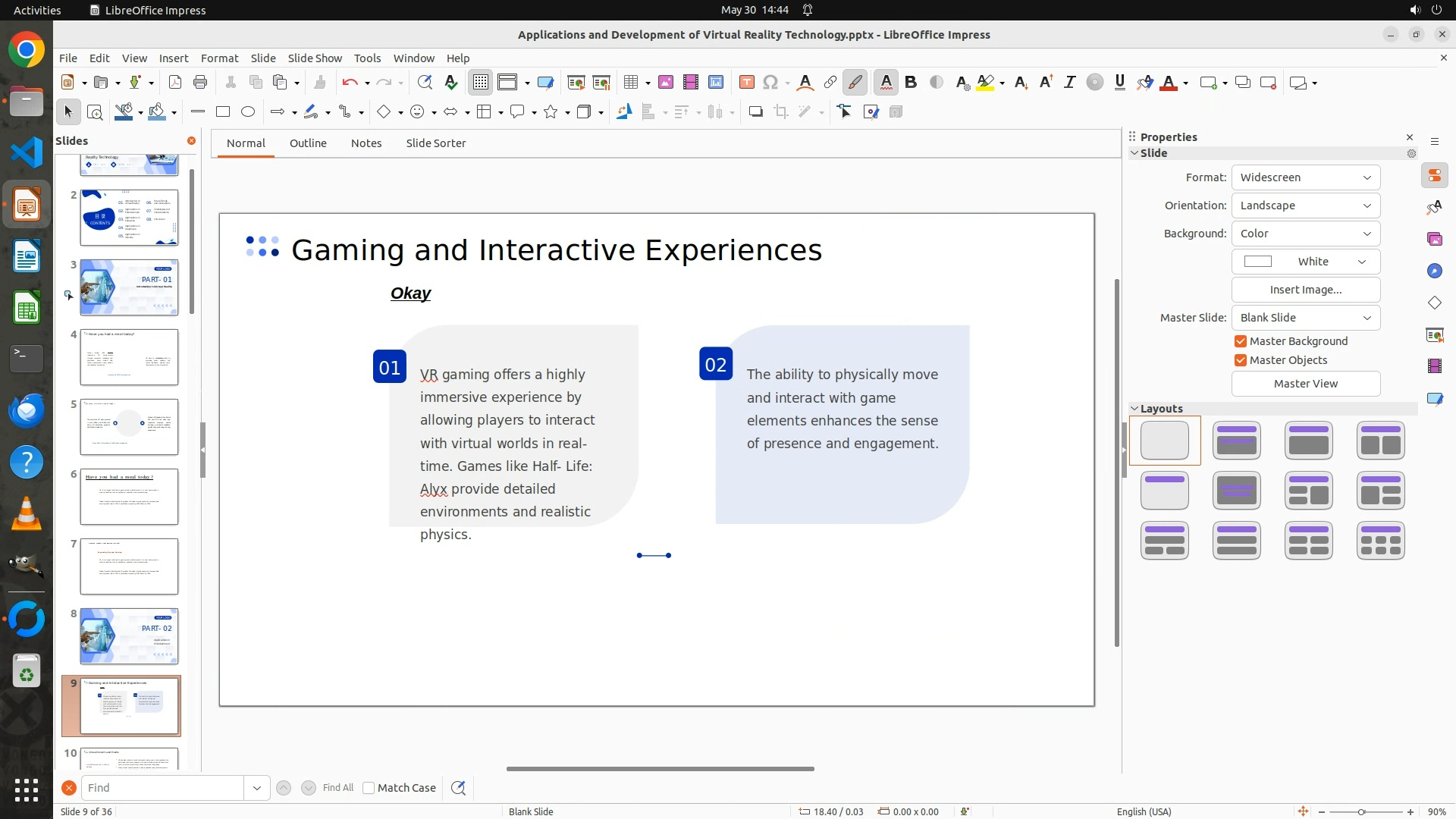
Task: Click the Insert Table icon
Action: tap(630, 83)
